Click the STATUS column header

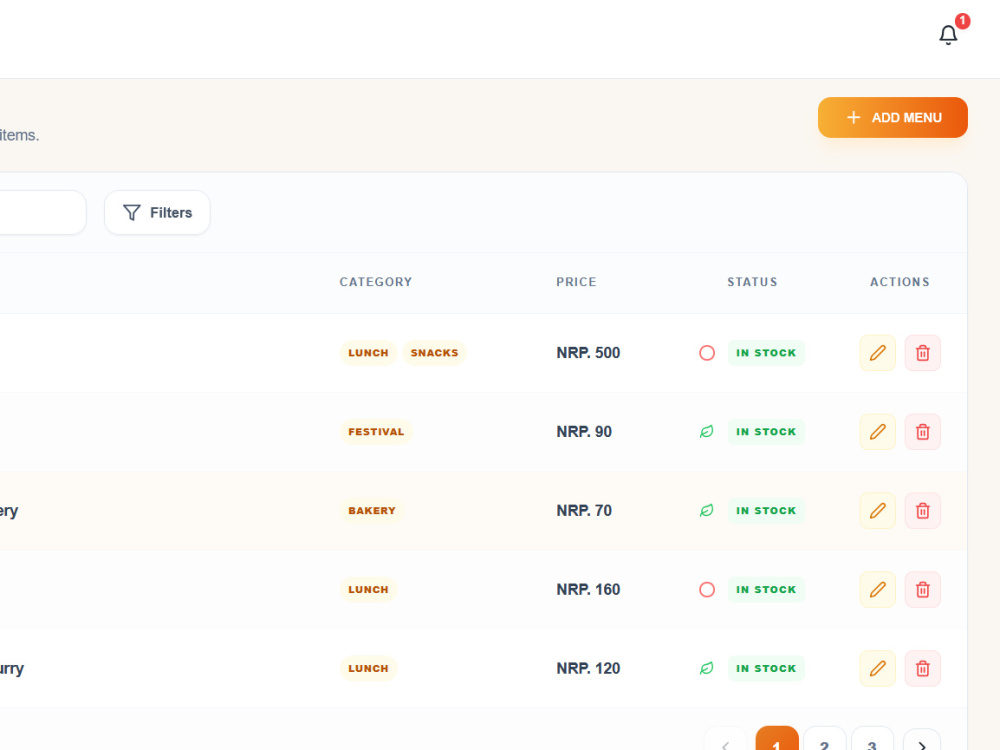click(x=752, y=282)
